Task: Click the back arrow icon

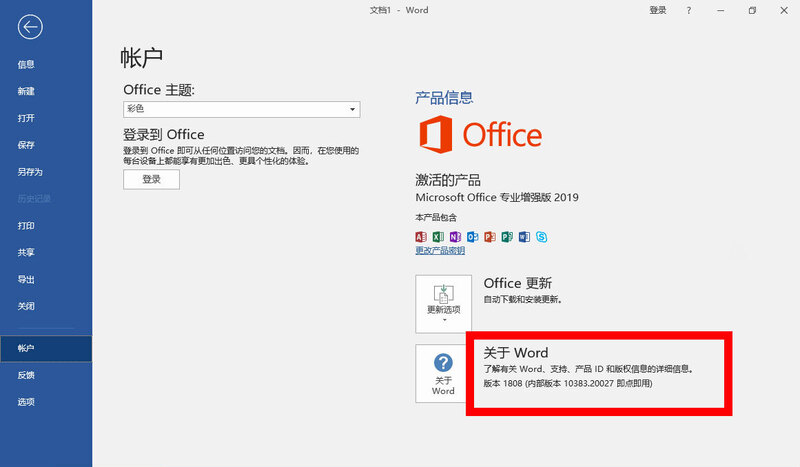Action: (x=30, y=27)
